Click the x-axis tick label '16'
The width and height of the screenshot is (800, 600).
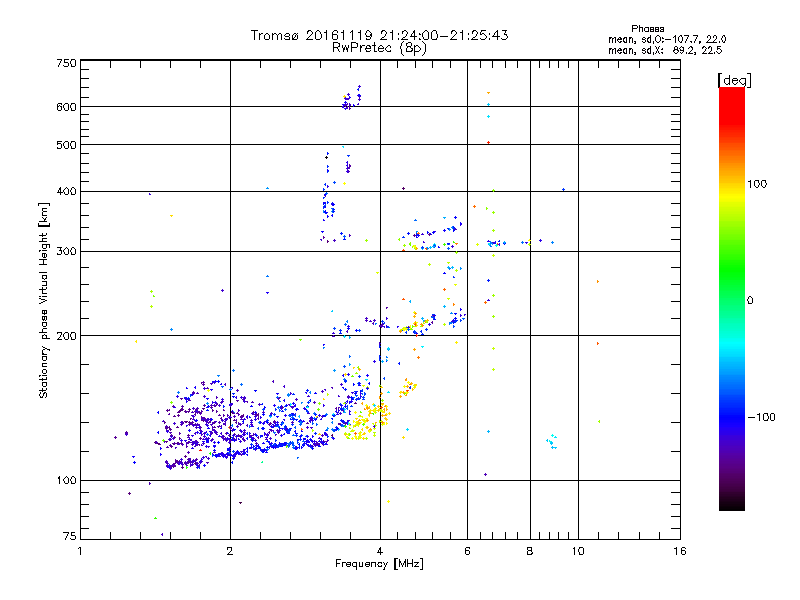680,551
